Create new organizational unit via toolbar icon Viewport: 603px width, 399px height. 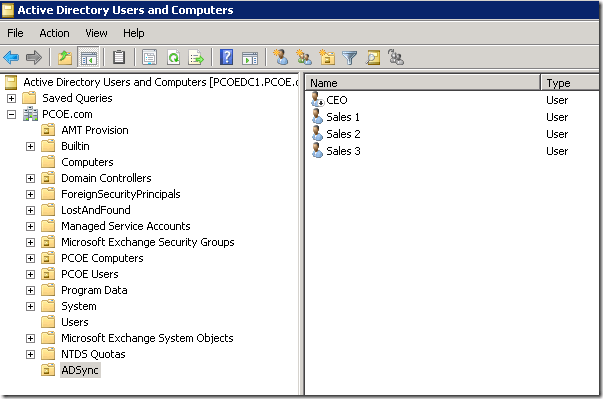tap(327, 57)
